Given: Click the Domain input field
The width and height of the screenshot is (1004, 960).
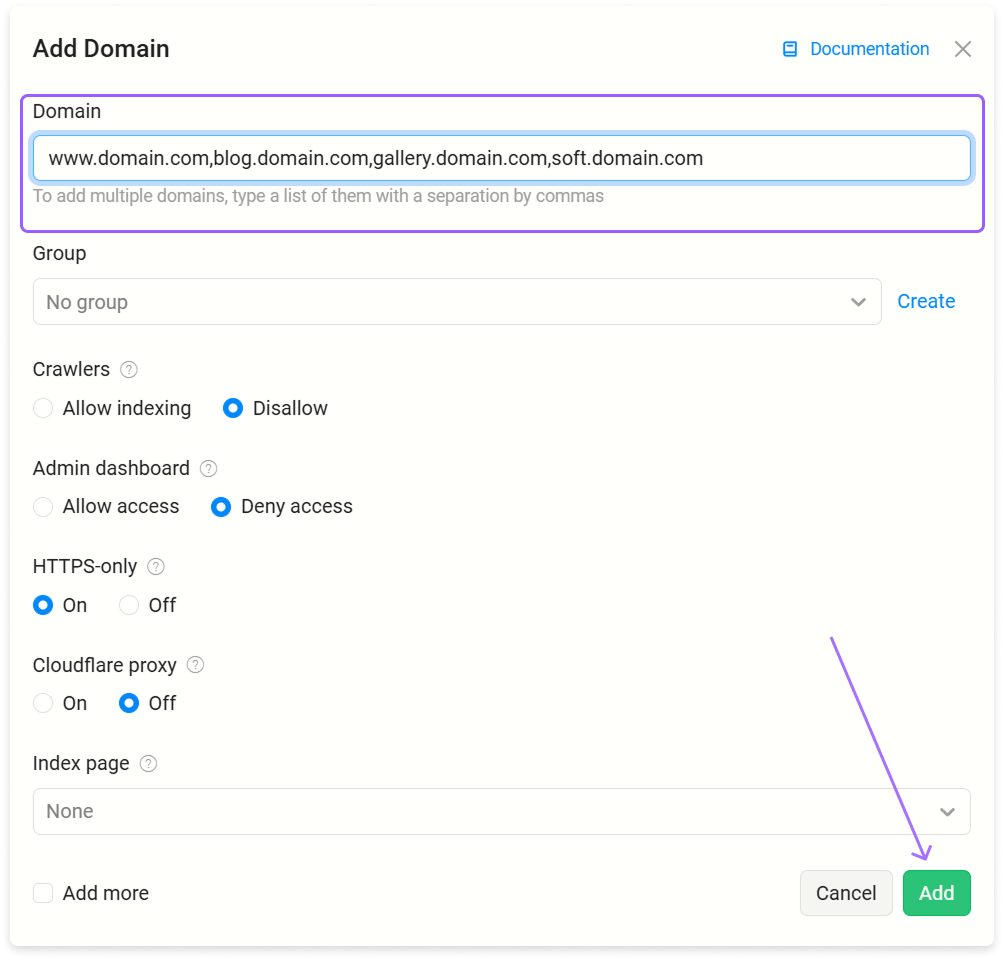Looking at the screenshot, I should pyautogui.click(x=501, y=158).
